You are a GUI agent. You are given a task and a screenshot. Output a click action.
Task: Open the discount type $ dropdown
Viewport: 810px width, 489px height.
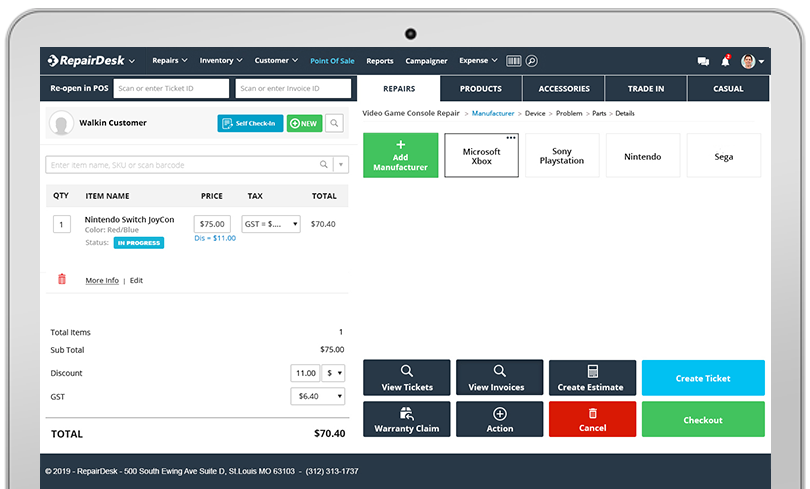pos(333,373)
